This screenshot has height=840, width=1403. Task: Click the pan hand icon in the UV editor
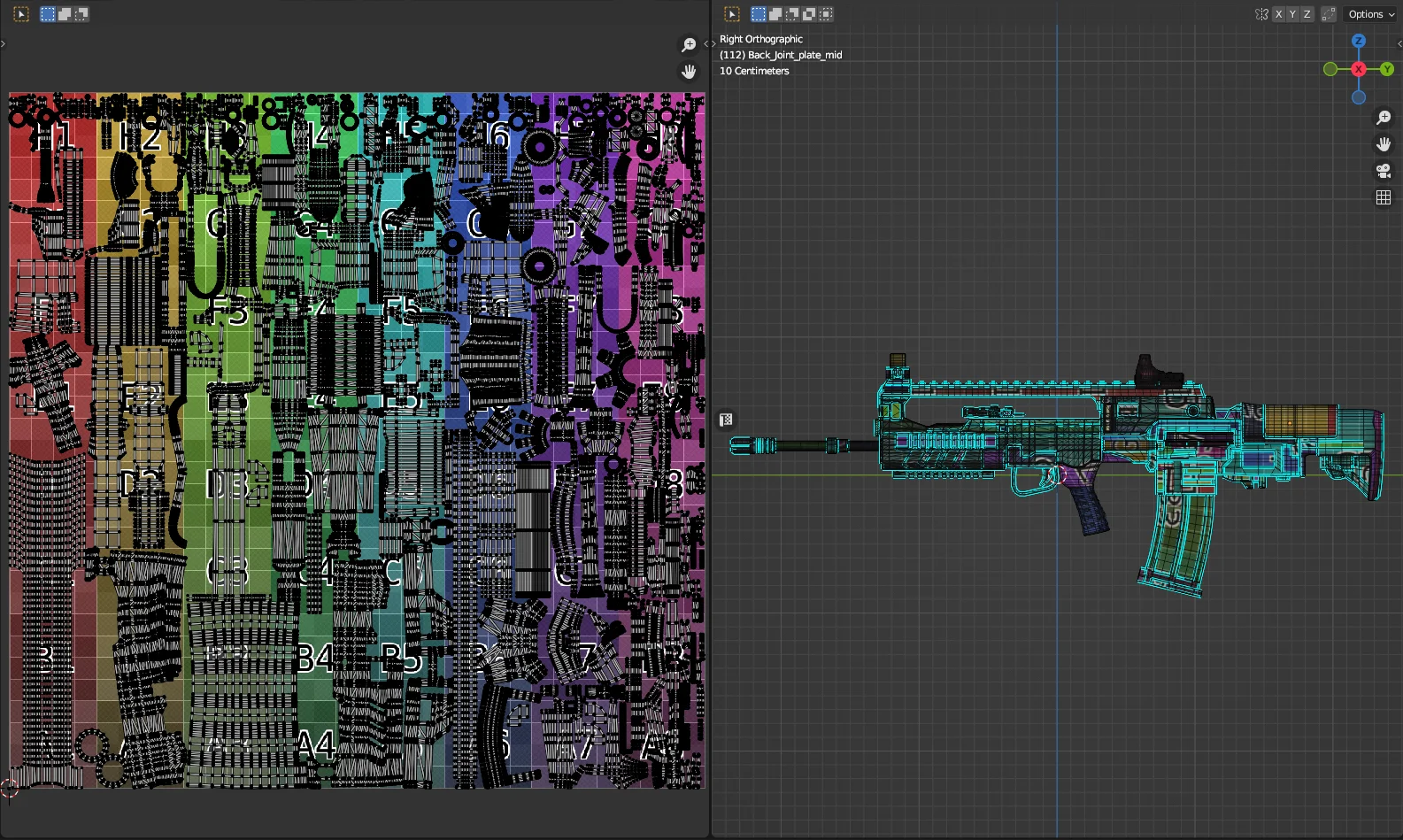[689, 72]
